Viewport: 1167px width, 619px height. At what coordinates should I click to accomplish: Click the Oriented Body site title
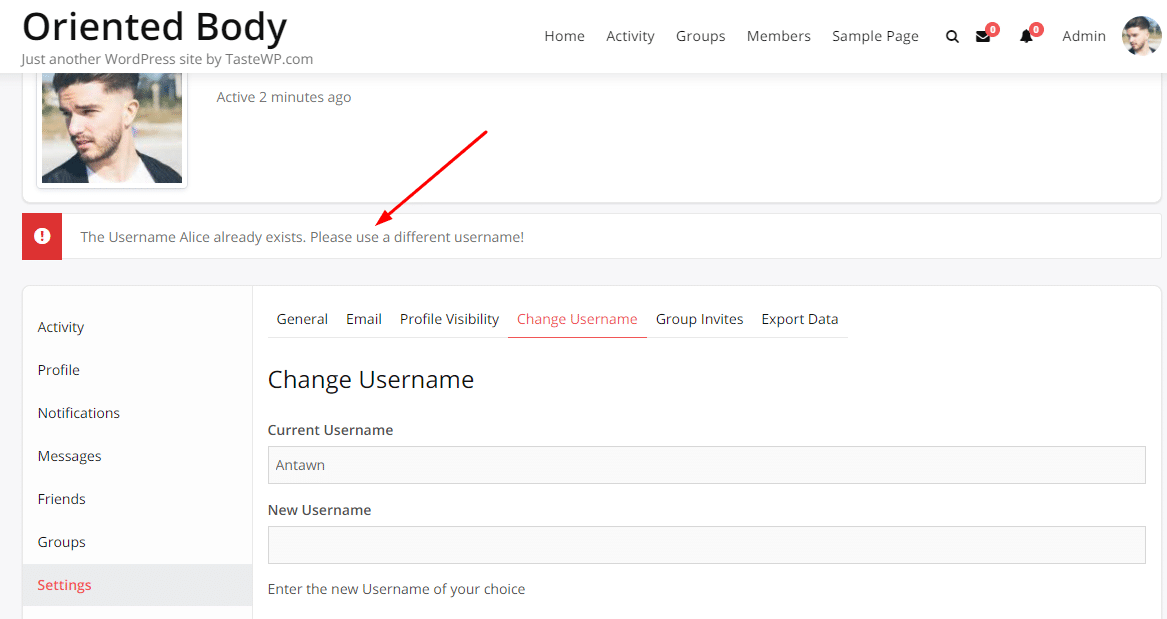click(154, 26)
